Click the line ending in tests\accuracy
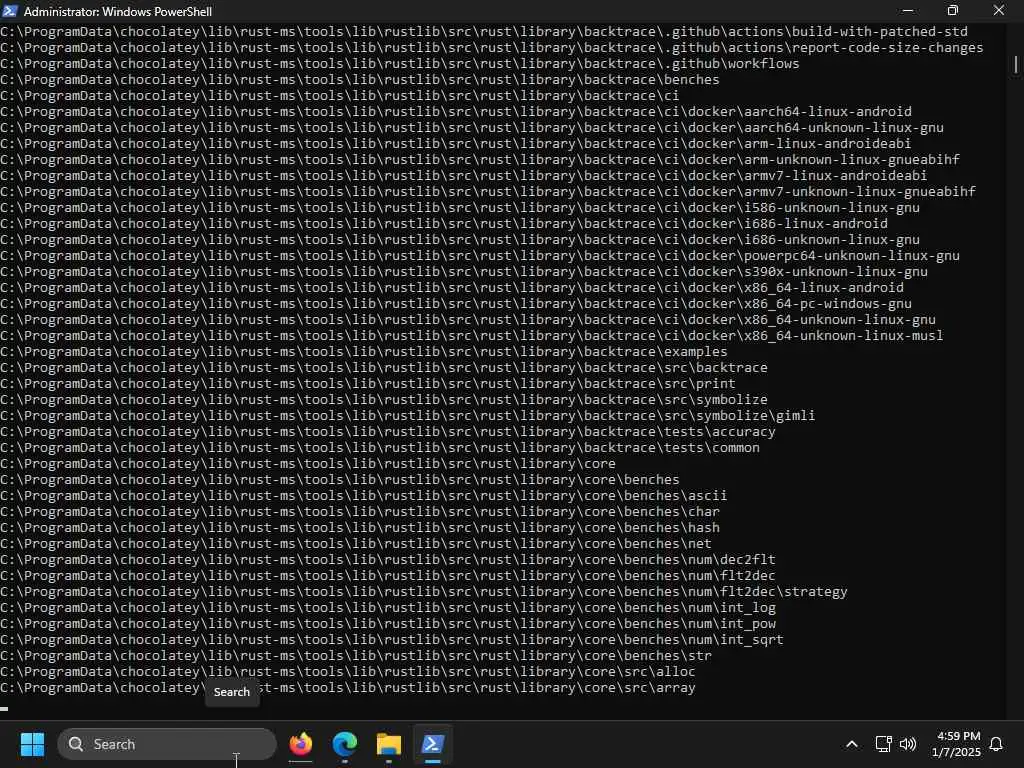Image resolution: width=1024 pixels, height=768 pixels. click(x=388, y=432)
